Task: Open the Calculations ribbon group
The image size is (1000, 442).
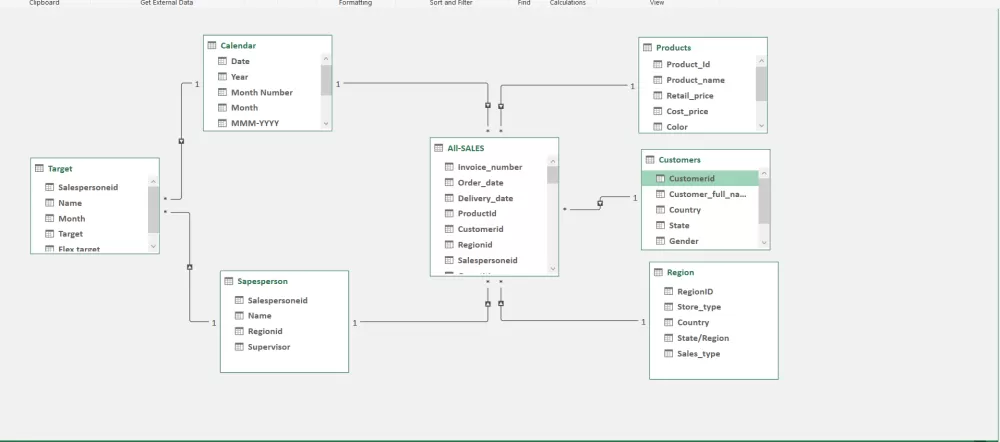Action: point(568,3)
